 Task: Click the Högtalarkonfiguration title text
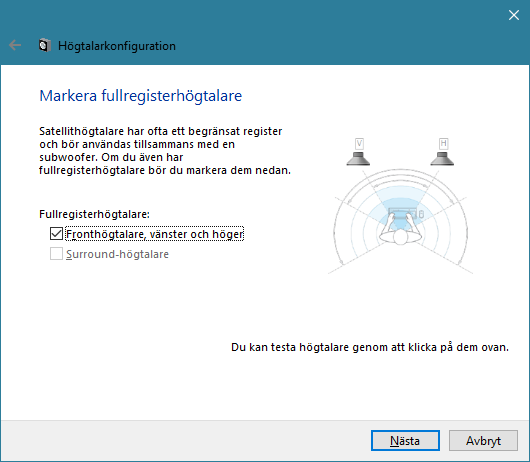coord(117,46)
